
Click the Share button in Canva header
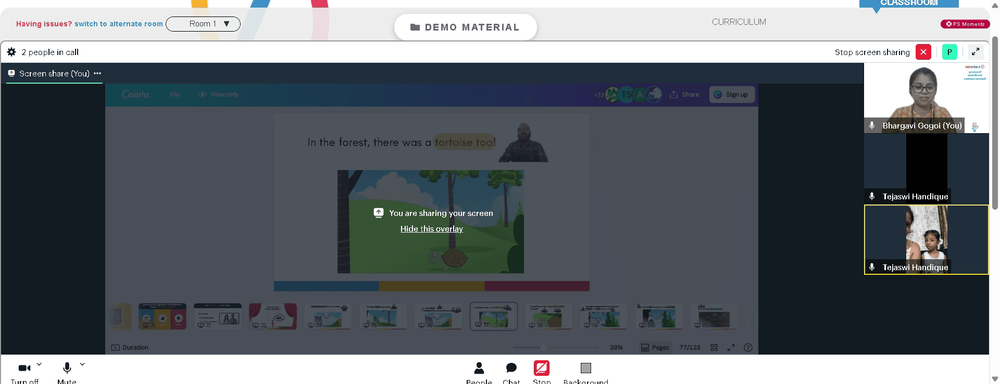(684, 94)
